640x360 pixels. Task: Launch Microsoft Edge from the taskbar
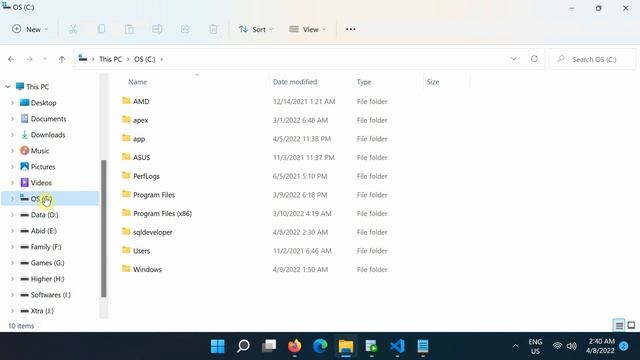320,346
